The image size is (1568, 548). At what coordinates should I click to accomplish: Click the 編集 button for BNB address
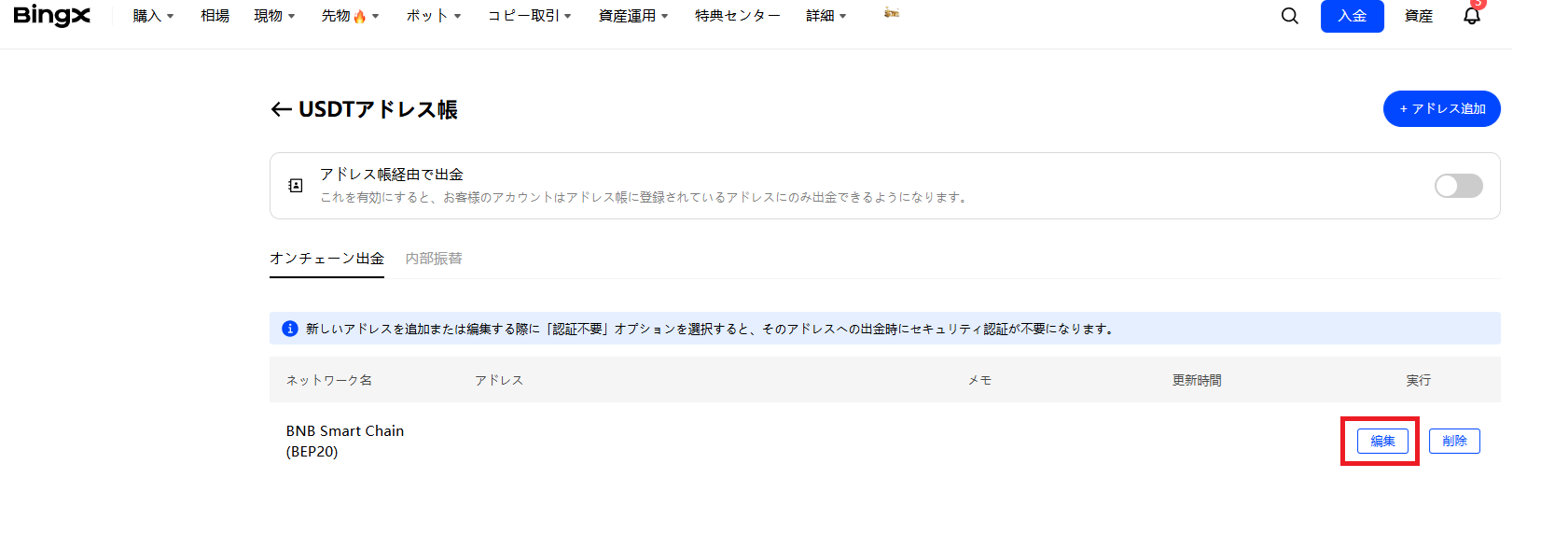click(1382, 441)
